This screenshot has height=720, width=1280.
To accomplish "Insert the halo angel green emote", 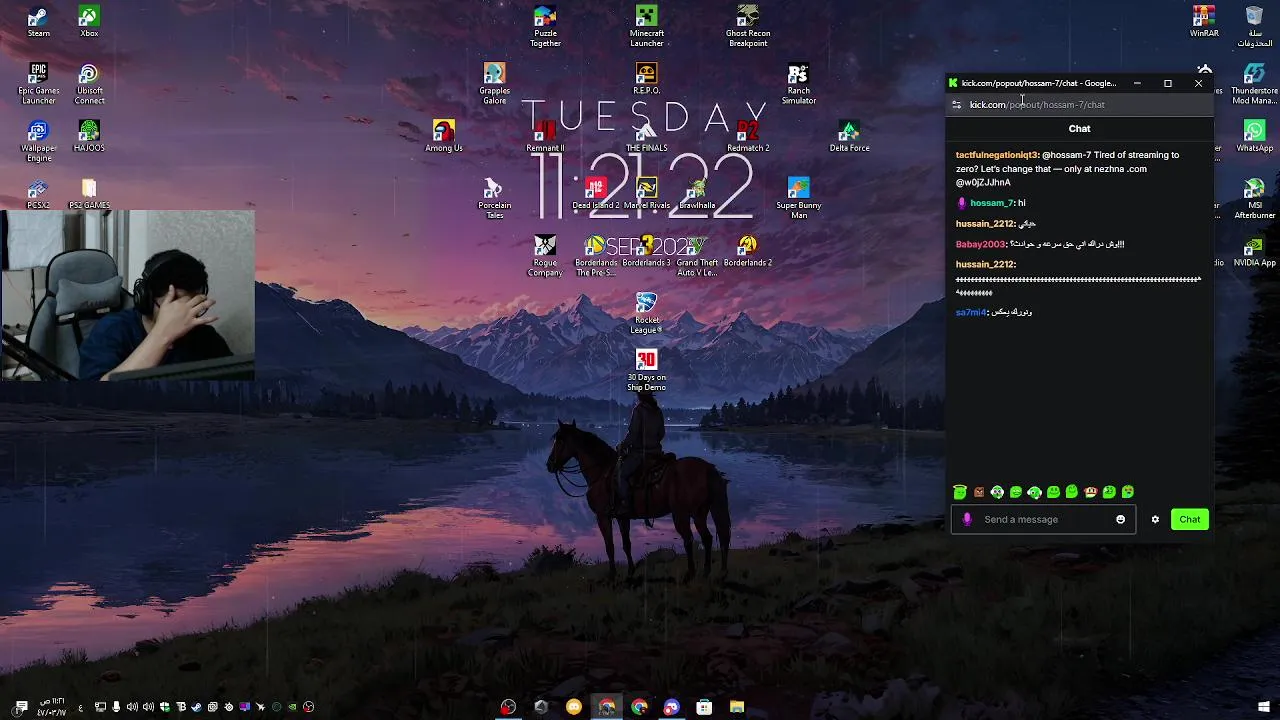I will click(x=960, y=491).
